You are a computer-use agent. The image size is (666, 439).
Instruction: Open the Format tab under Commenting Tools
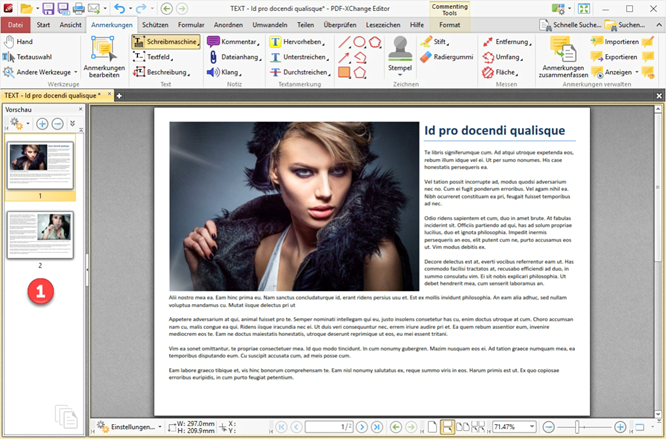[449, 25]
